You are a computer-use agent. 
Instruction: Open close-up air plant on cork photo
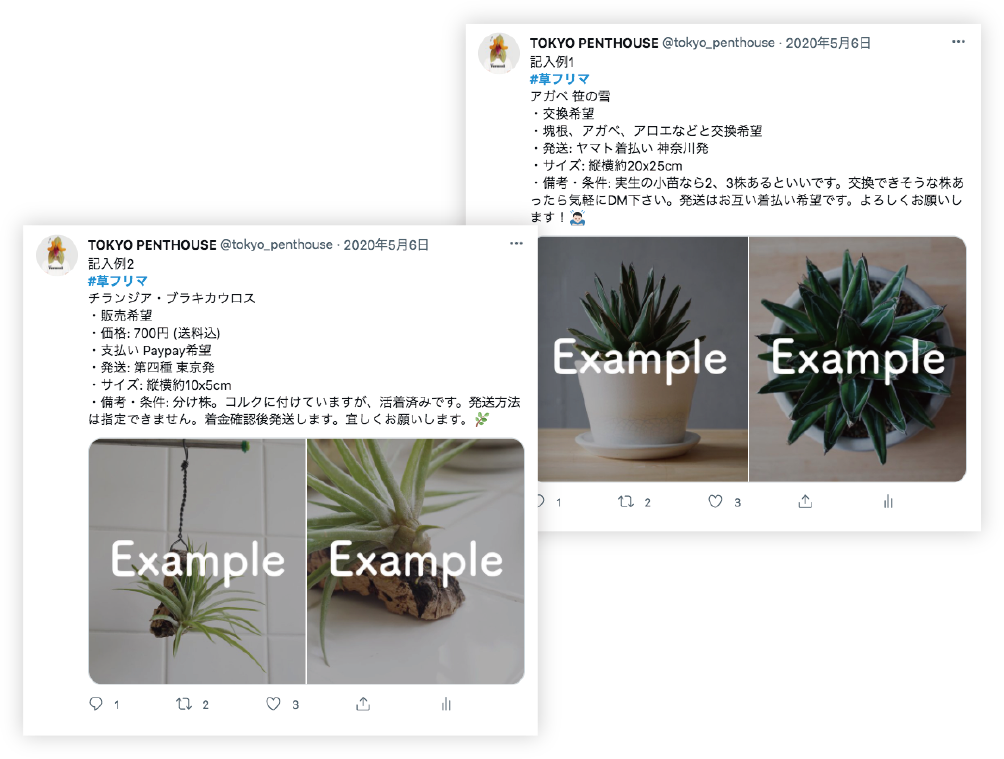pyautogui.click(x=416, y=561)
